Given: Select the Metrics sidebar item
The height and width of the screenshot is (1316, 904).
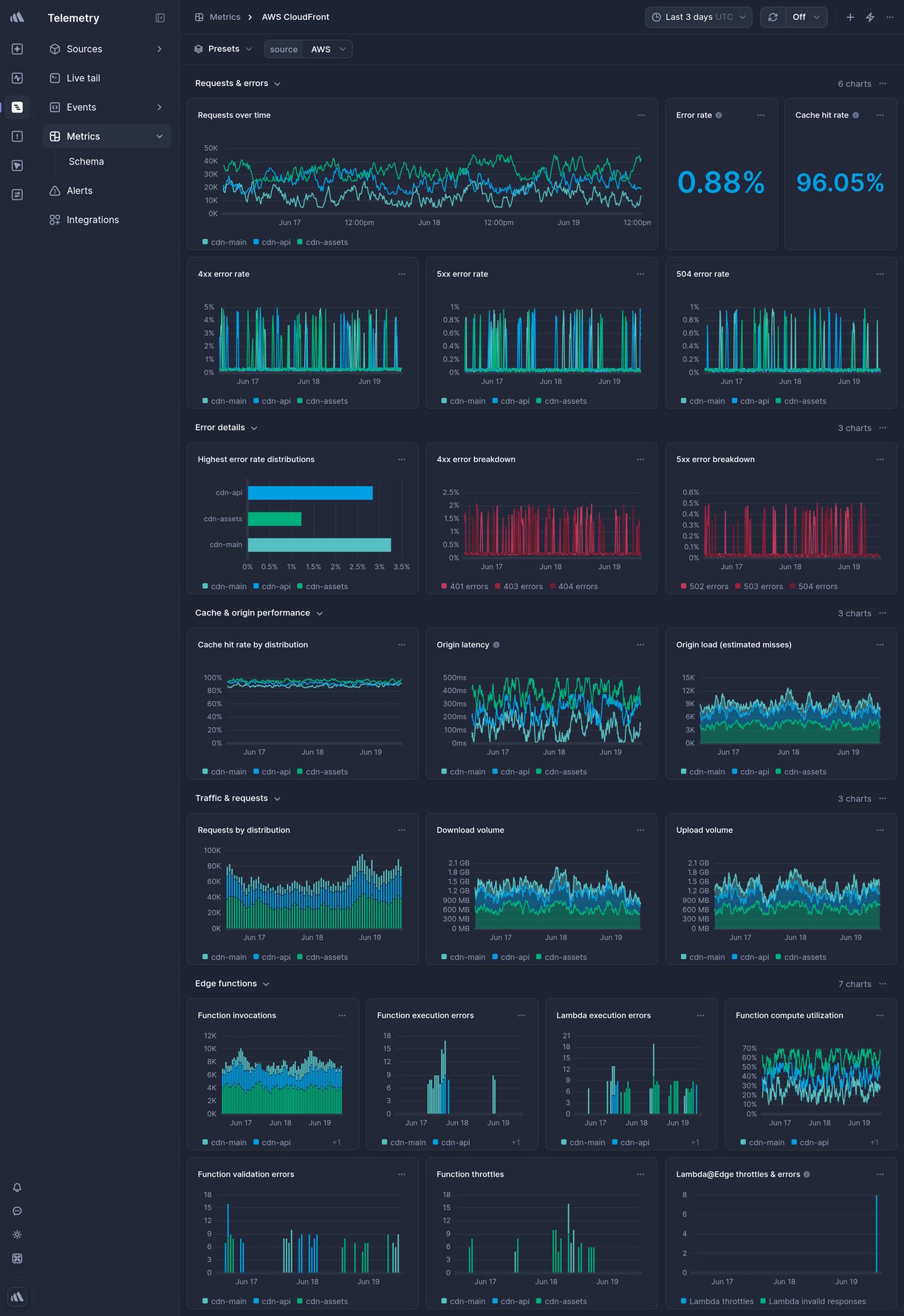Looking at the screenshot, I should [106, 137].
